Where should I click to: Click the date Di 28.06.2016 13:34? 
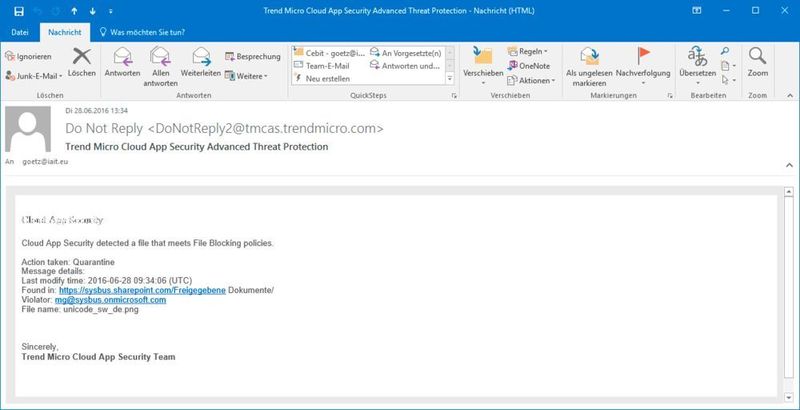click(x=96, y=111)
